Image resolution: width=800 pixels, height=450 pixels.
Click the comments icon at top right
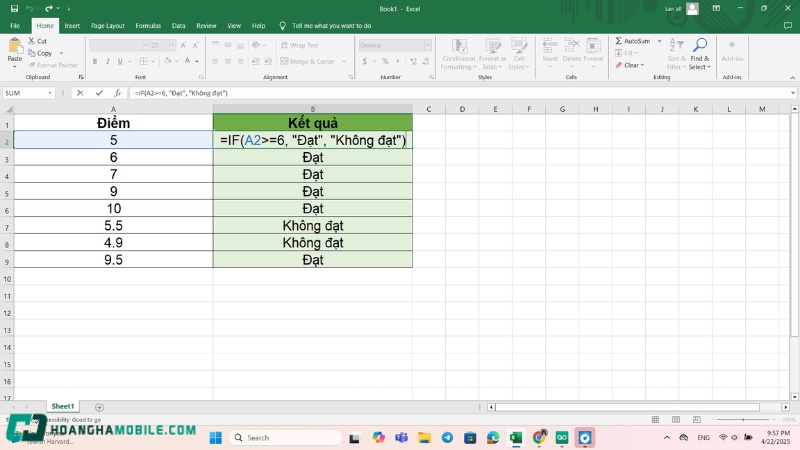click(x=788, y=26)
